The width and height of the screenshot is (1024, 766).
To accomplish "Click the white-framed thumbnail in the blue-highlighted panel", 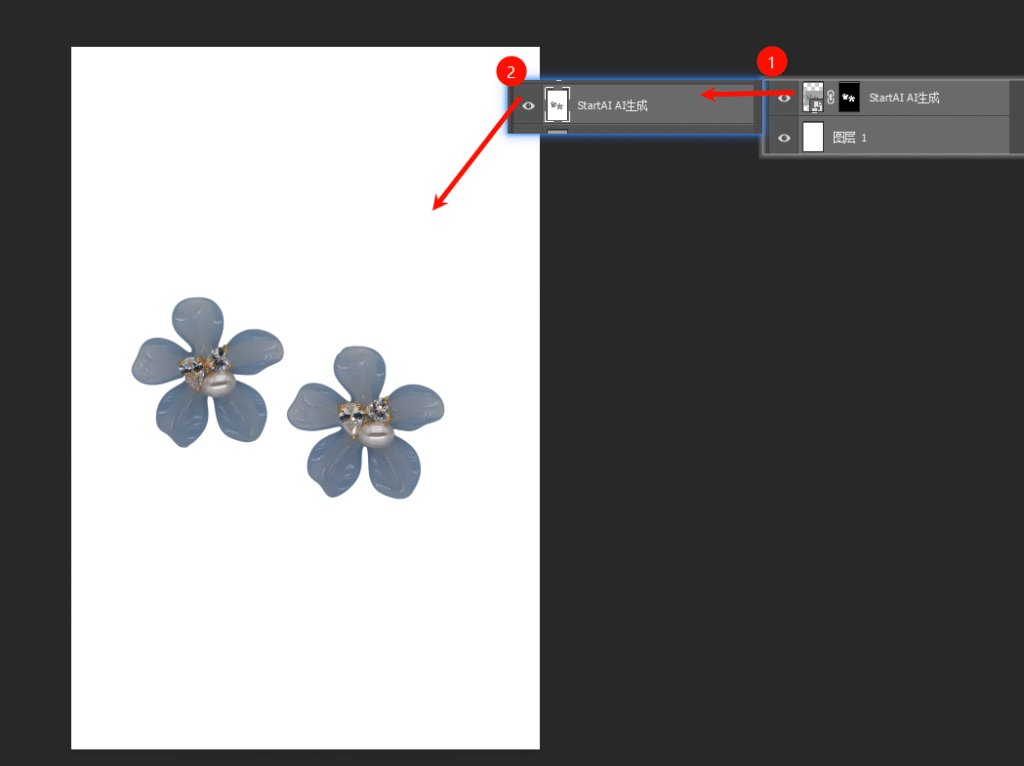I will coord(555,104).
